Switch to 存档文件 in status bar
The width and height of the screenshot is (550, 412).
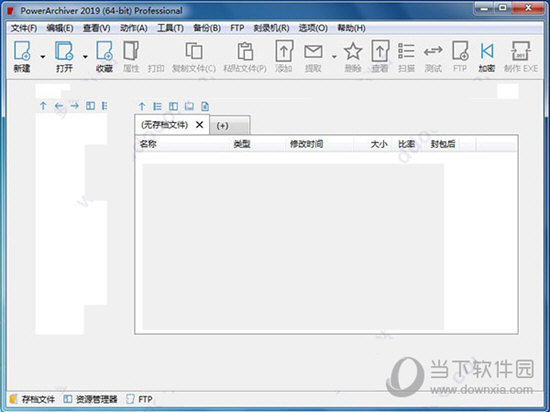(32, 399)
